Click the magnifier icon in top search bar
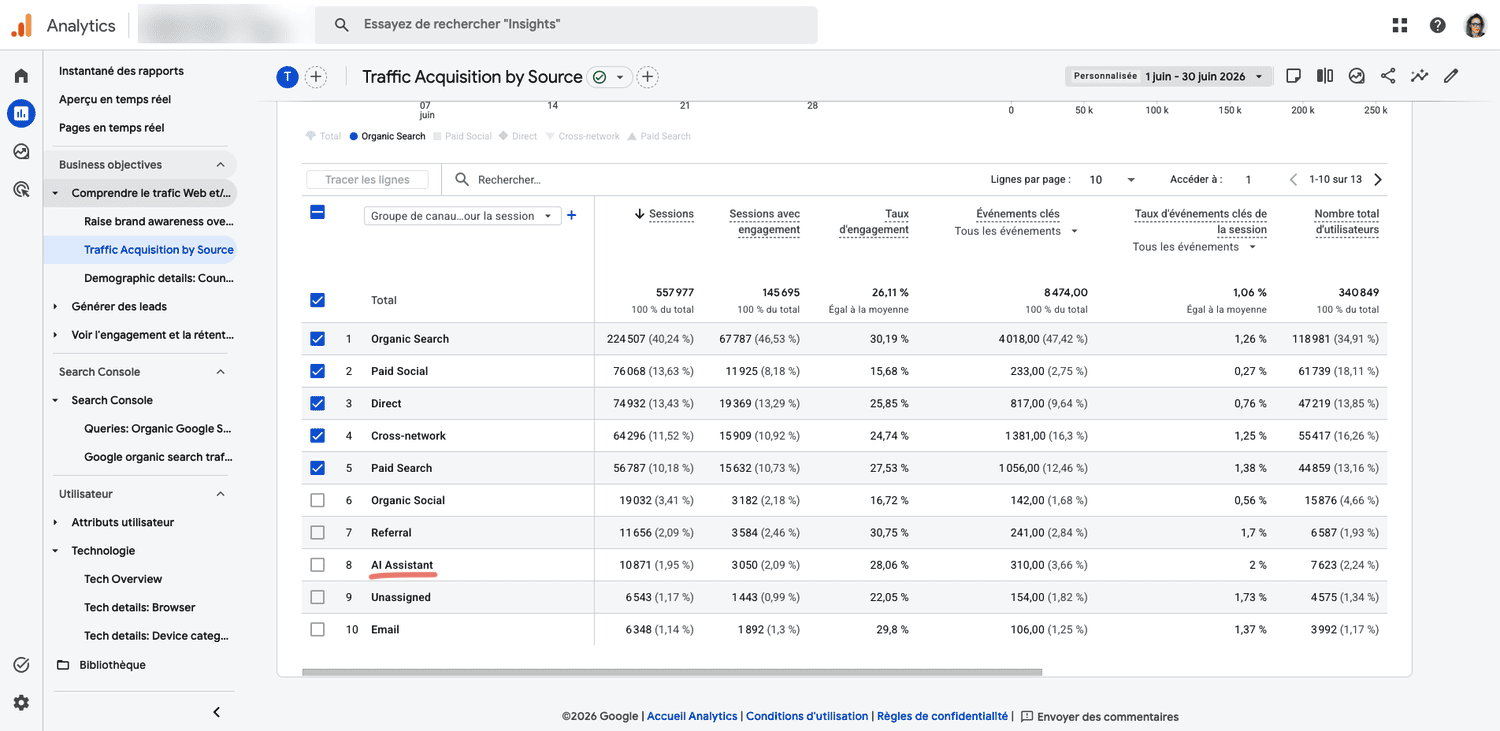Image resolution: width=1500 pixels, height=731 pixels. [x=342, y=24]
